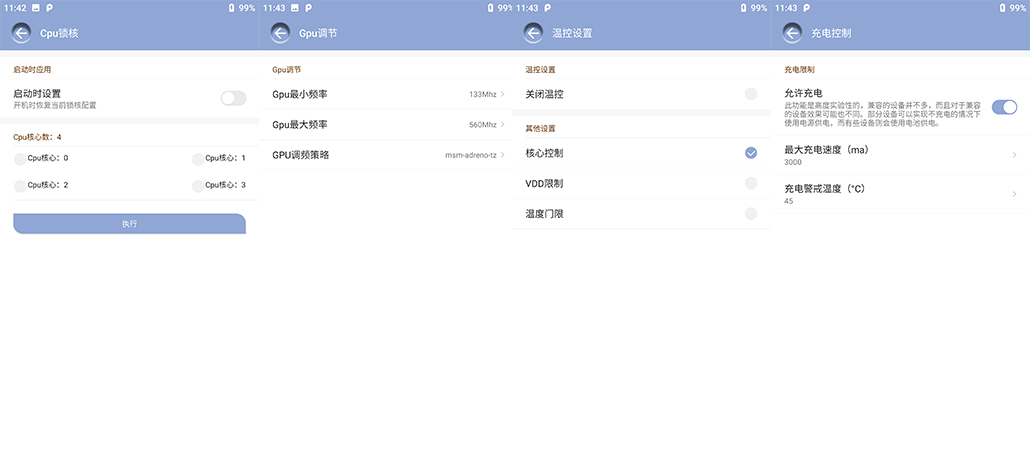The height and width of the screenshot is (460, 1030).
Task: Disable the 允许充电 switch
Action: [1004, 107]
